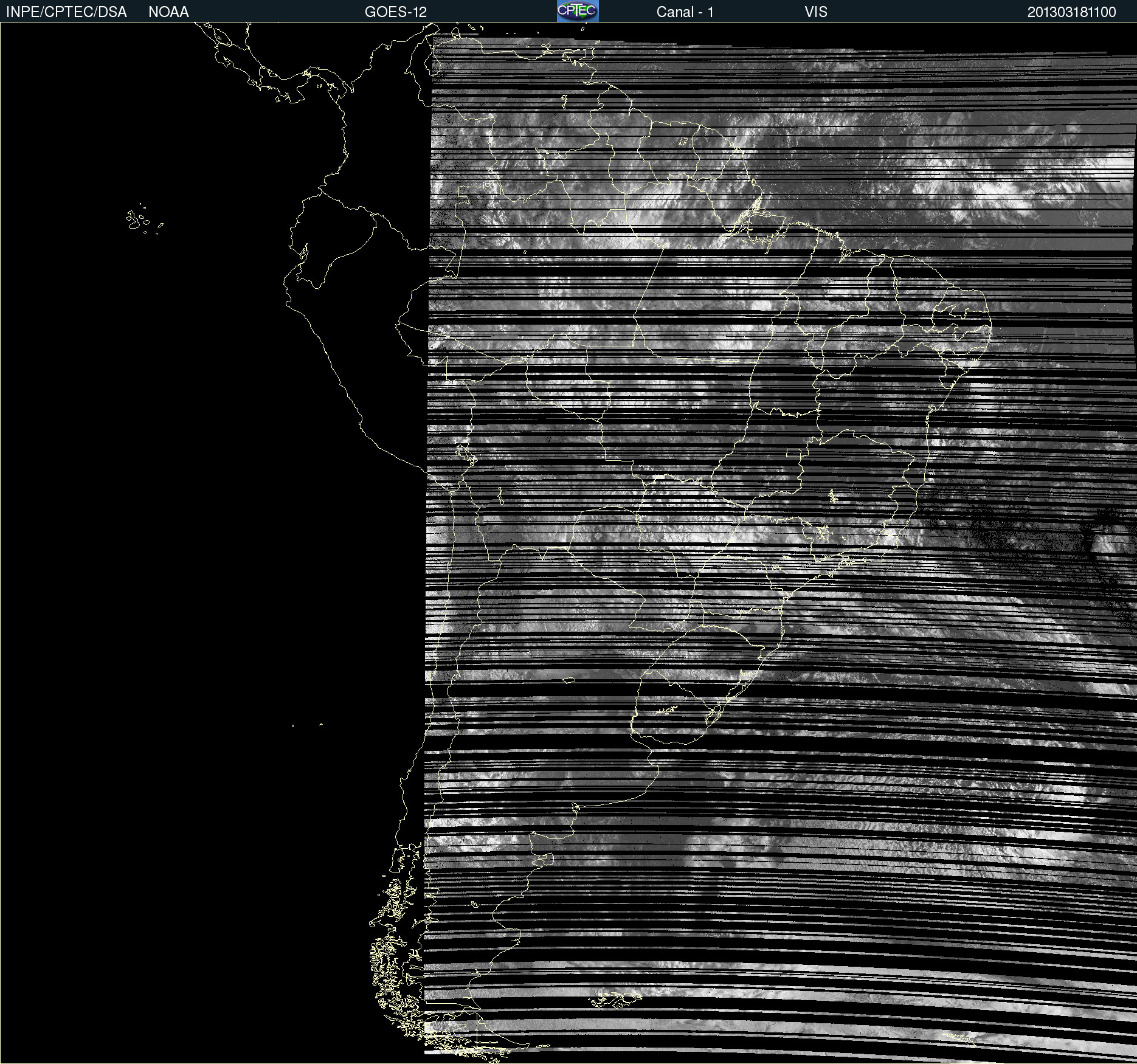This screenshot has width=1137, height=1064.
Task: Click the CPTEC logo in the header
Action: pyautogui.click(x=578, y=11)
